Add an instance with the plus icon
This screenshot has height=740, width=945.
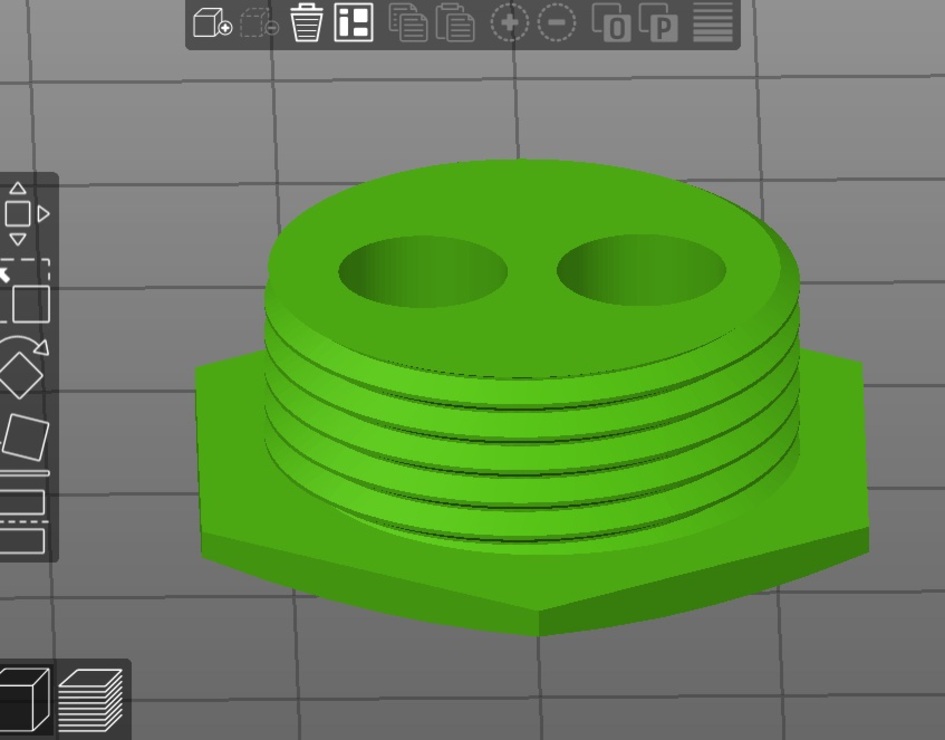[x=509, y=23]
